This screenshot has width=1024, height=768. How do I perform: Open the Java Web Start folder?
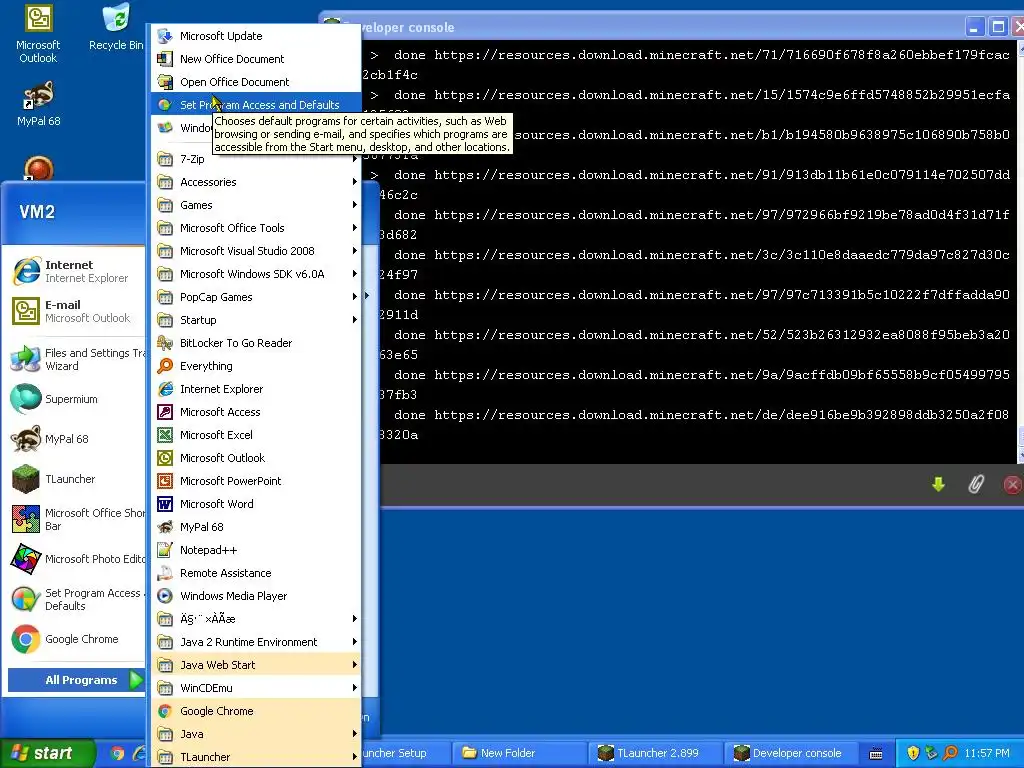(256, 665)
